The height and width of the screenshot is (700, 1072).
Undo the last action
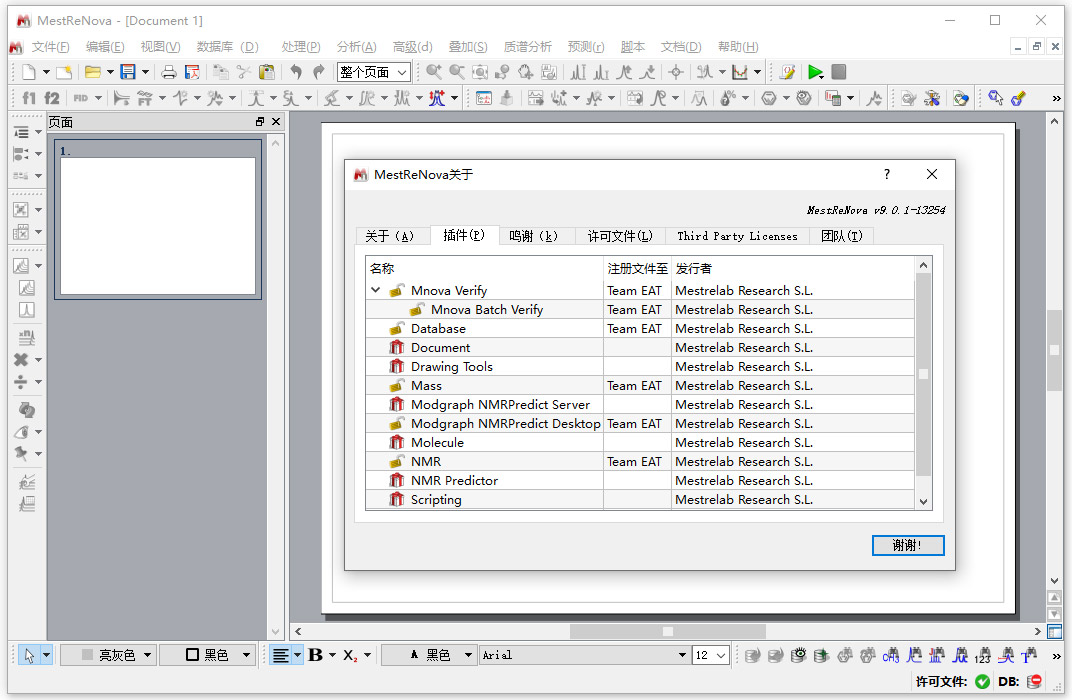(296, 72)
